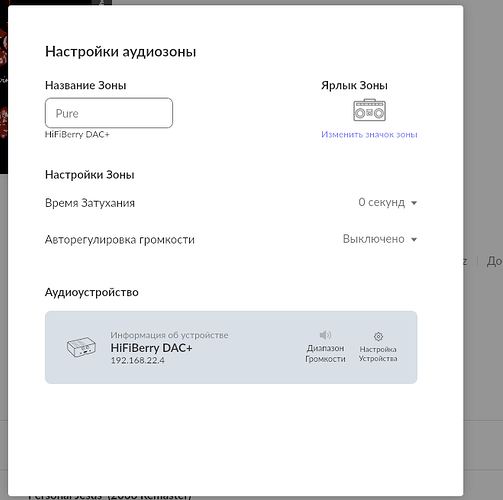Click Информация об устройстве label
The width and height of the screenshot is (503, 500).
click(x=169, y=335)
